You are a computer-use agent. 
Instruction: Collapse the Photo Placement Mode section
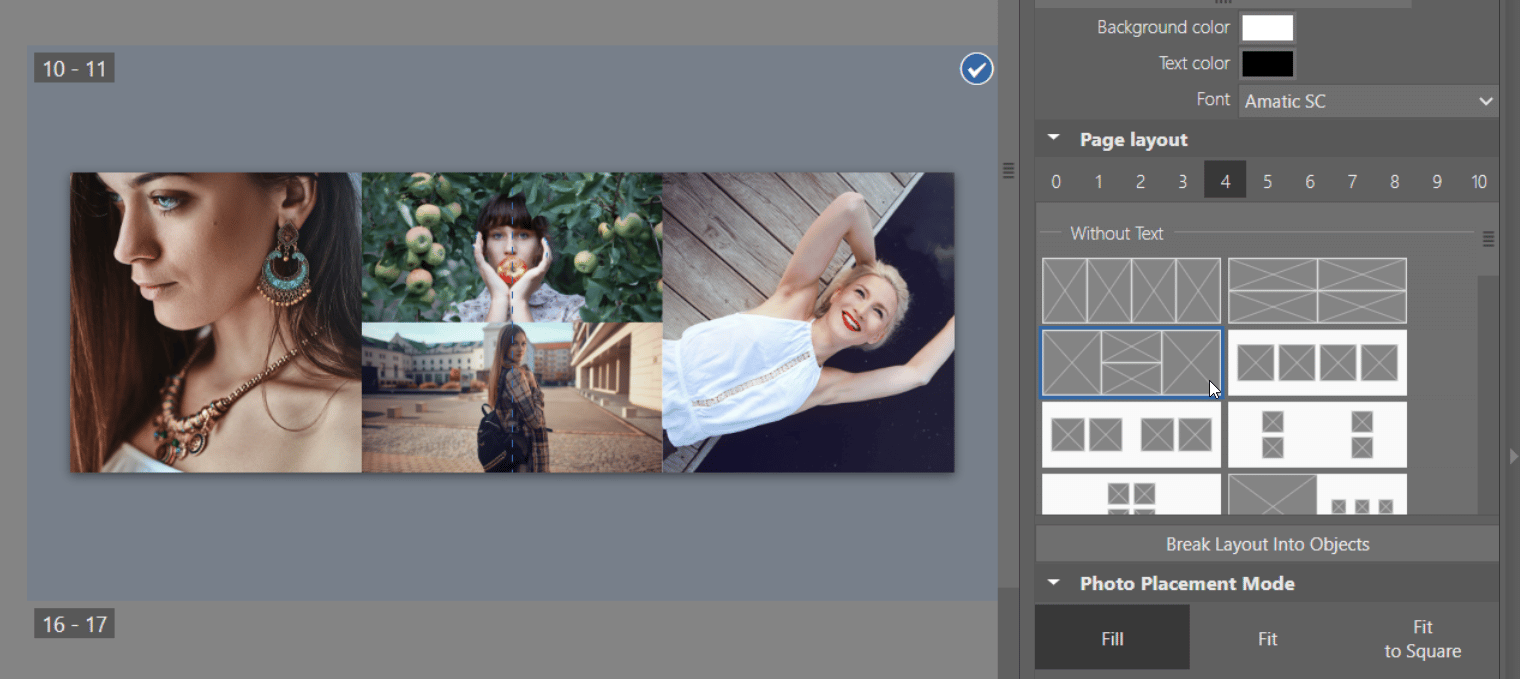(1053, 583)
